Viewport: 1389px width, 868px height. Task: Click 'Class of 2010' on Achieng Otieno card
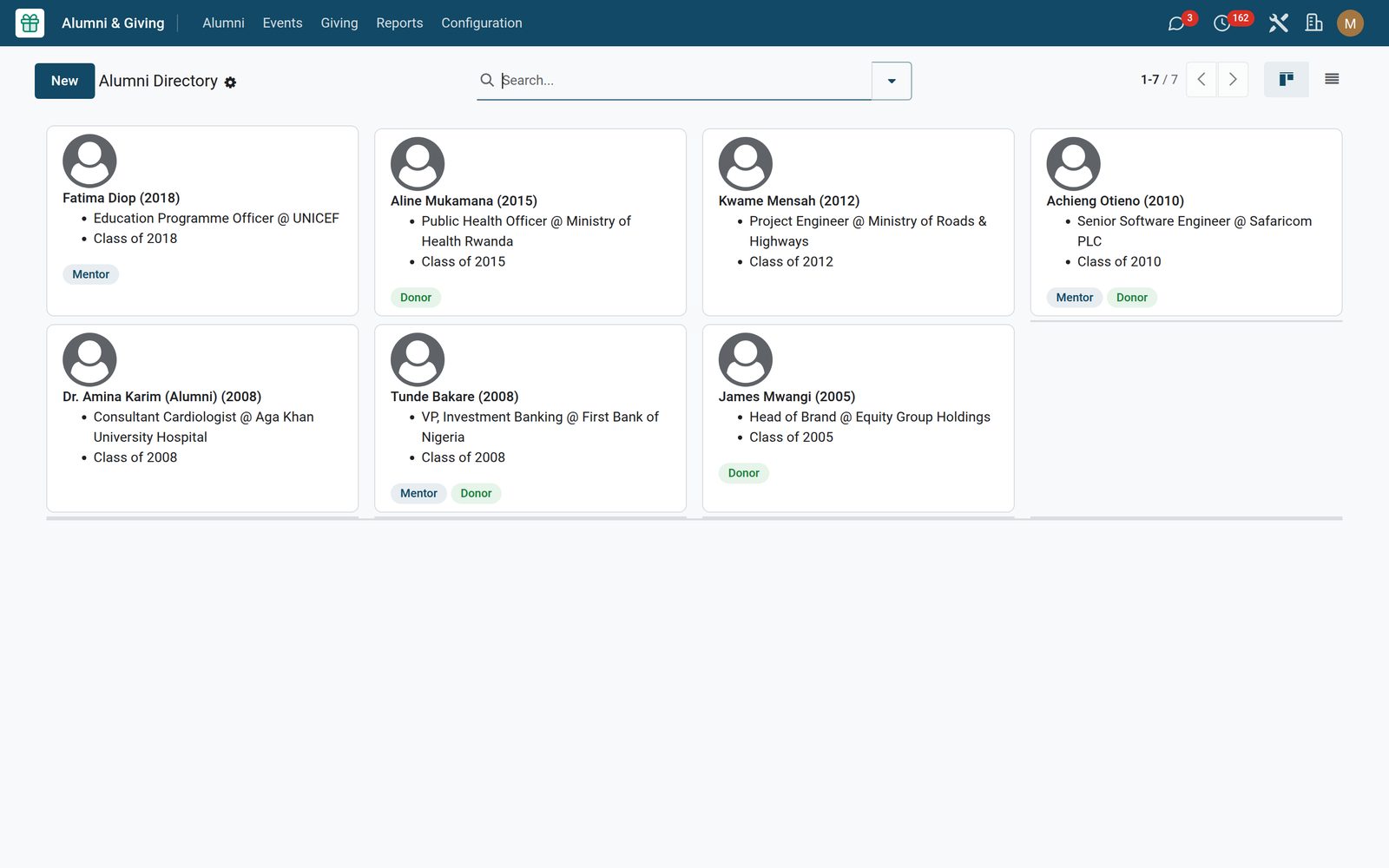click(1119, 261)
